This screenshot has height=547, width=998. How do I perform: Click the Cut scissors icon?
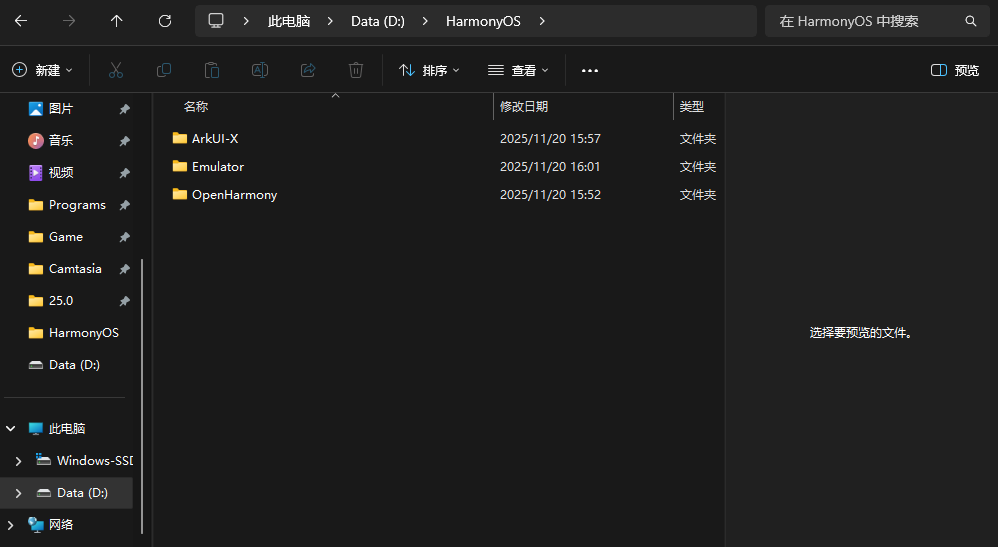tap(116, 70)
